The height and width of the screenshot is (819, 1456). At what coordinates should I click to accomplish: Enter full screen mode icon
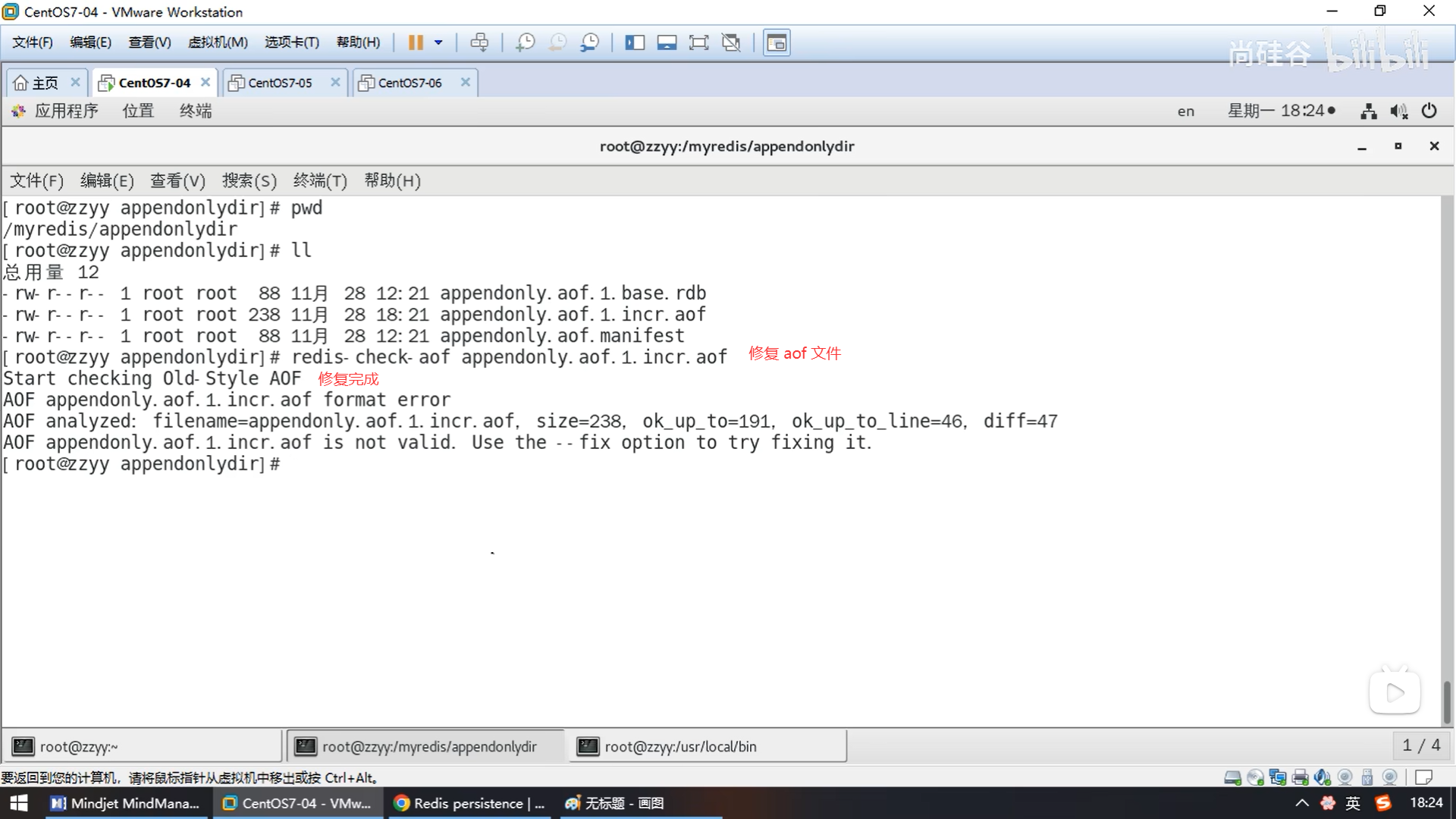click(x=698, y=42)
